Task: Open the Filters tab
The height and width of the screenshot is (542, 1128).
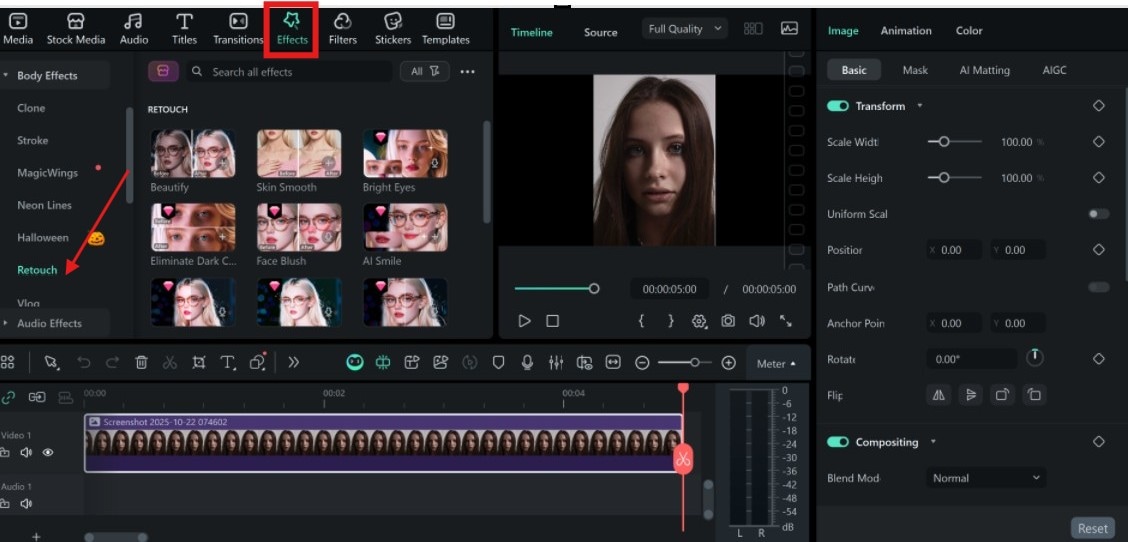Action: click(342, 30)
